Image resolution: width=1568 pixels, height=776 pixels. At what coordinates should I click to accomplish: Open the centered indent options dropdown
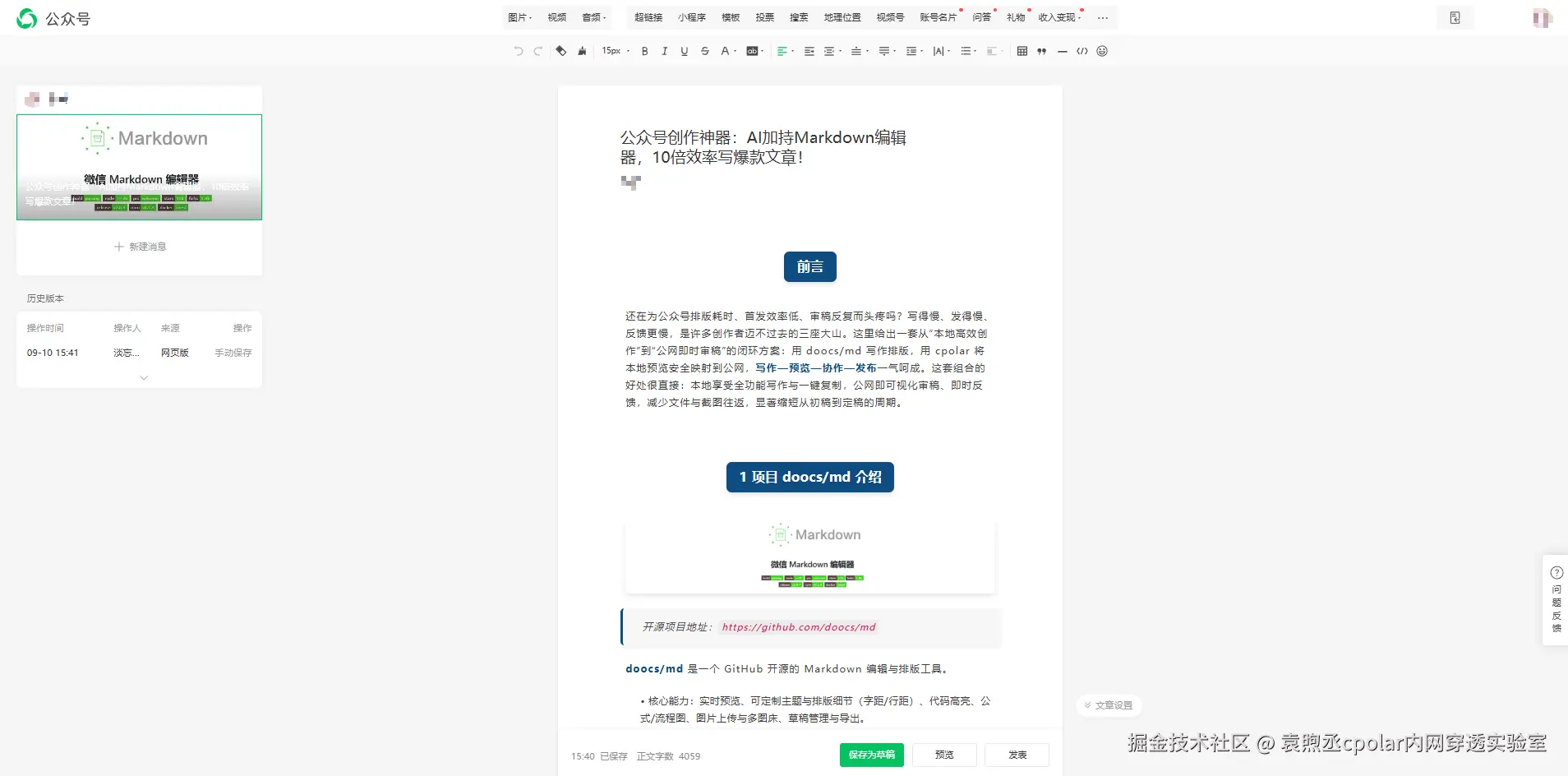(832, 51)
